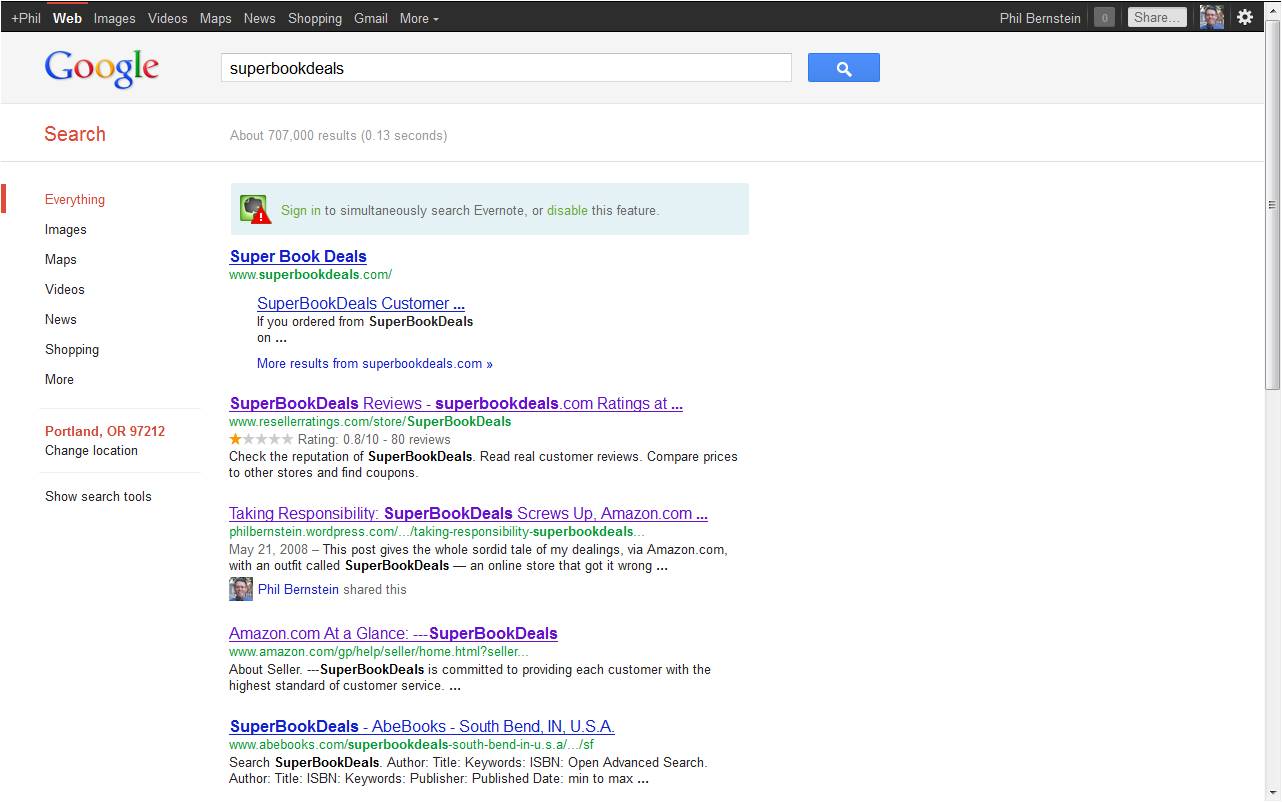Click the blue magnifier search button

843,68
